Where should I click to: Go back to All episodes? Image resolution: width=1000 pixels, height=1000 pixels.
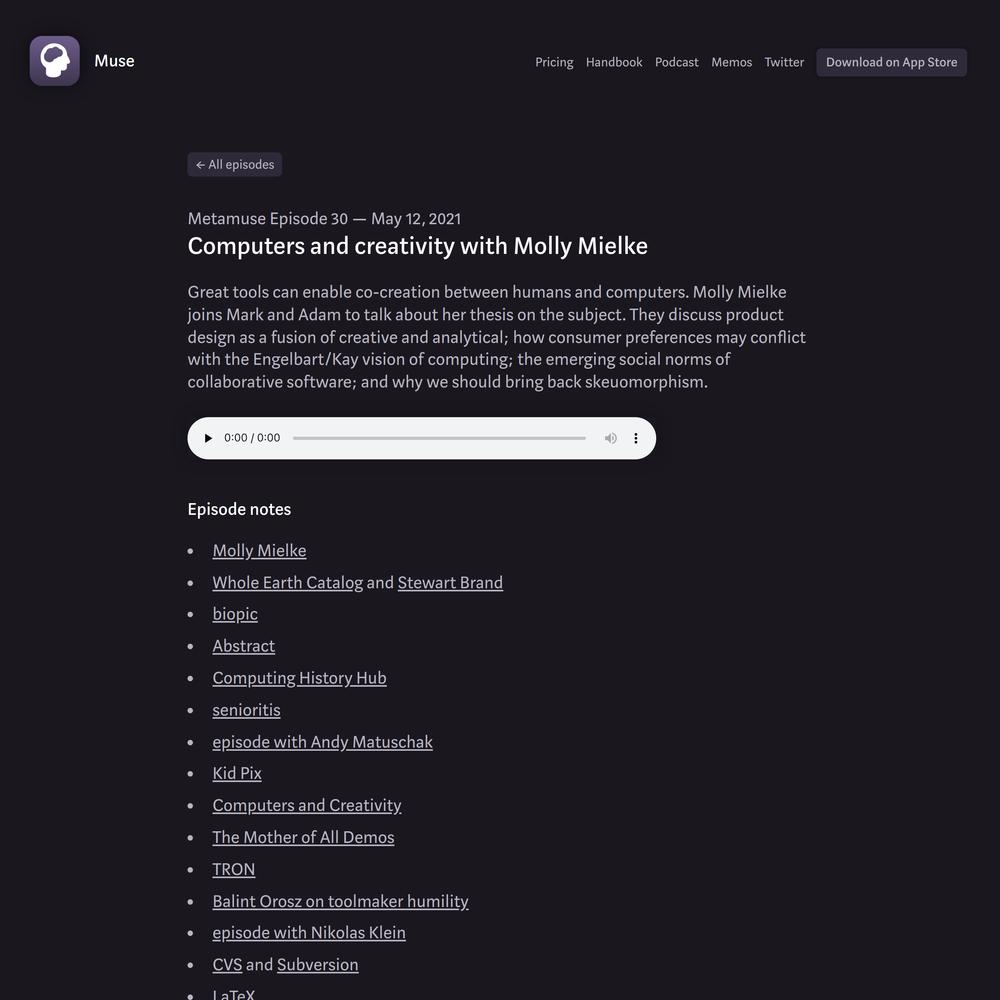click(235, 165)
